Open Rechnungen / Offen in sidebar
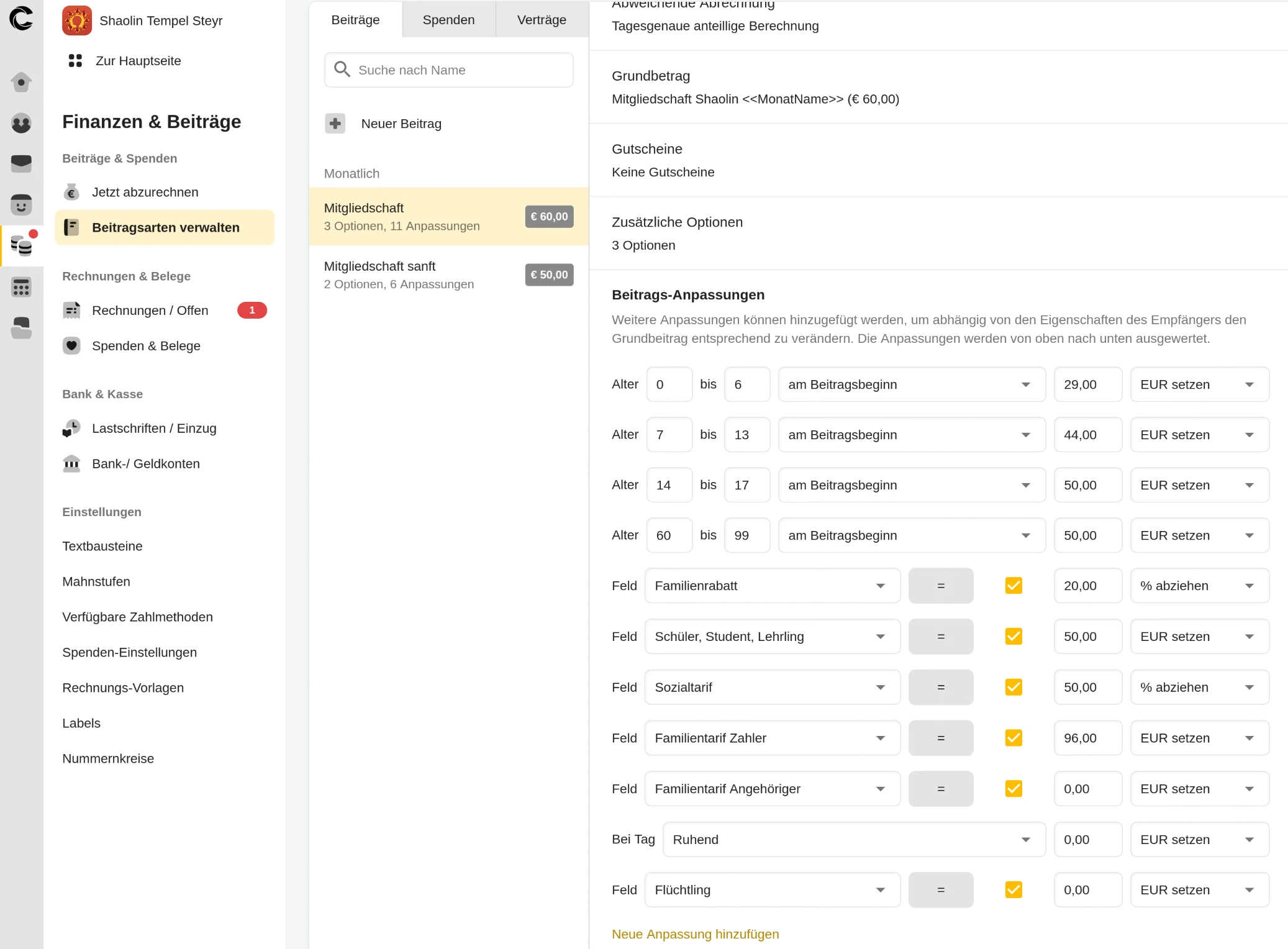The height and width of the screenshot is (949, 1288). click(150, 311)
